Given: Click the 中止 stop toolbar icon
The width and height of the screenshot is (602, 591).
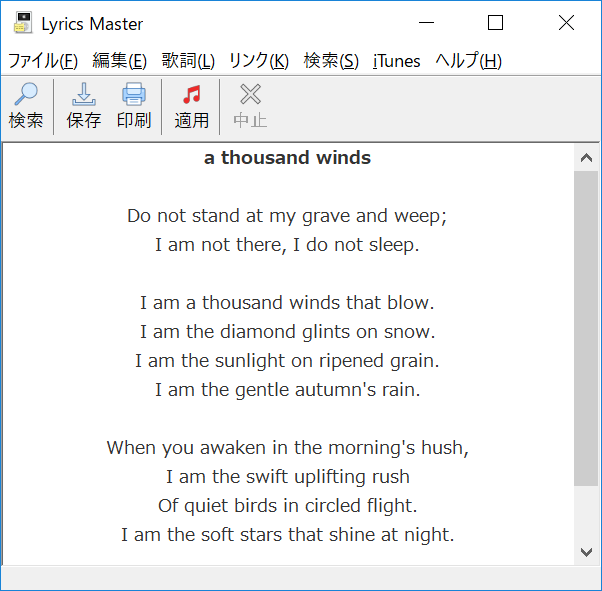Looking at the screenshot, I should (x=250, y=96).
